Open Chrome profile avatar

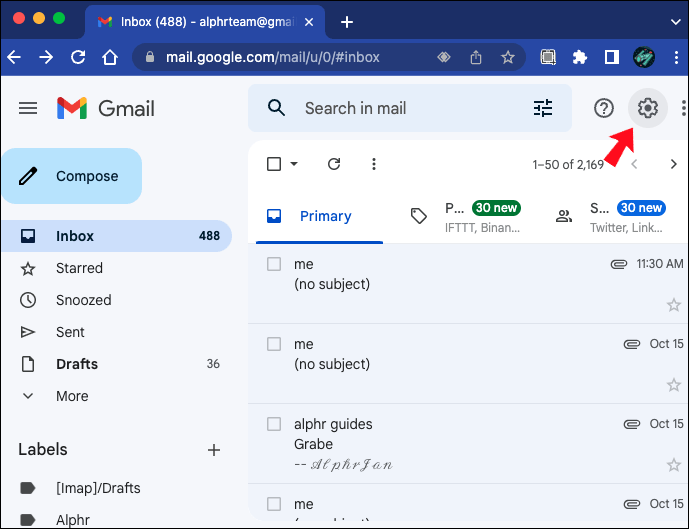pos(644,57)
